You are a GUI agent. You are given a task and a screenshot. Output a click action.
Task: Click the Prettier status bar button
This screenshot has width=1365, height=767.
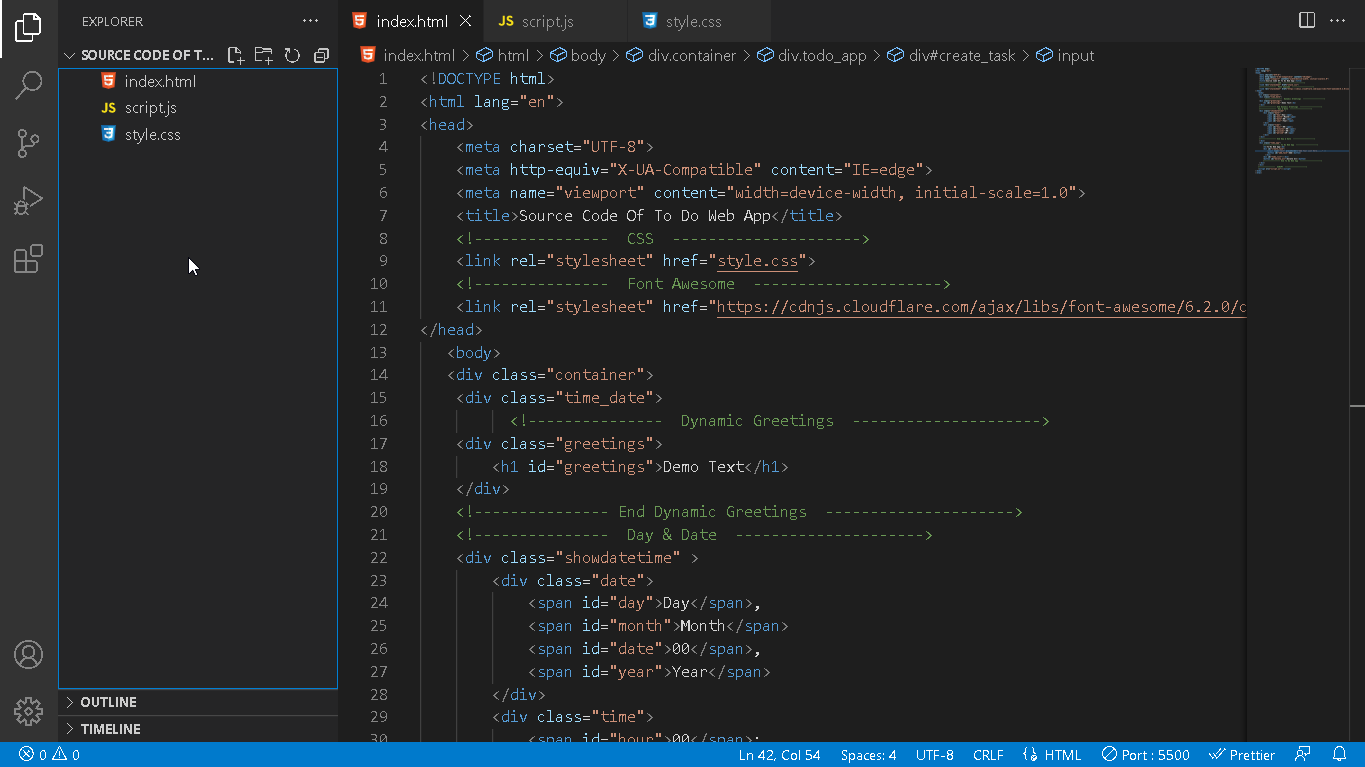(x=1242, y=755)
